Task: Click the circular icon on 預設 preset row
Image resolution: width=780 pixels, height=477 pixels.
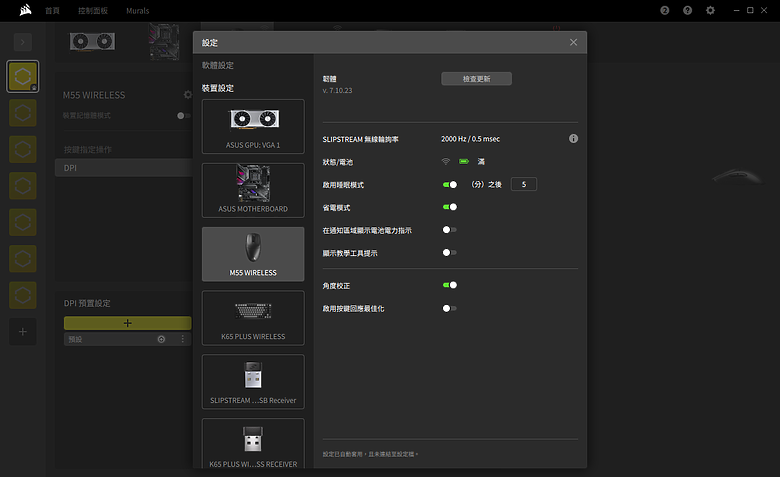Action: click(x=161, y=339)
